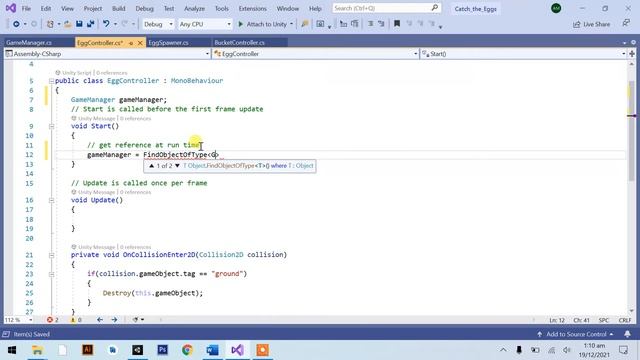Click the uncomment selected lines icon
This screenshot has height=360, width=640.
tap(381, 24)
